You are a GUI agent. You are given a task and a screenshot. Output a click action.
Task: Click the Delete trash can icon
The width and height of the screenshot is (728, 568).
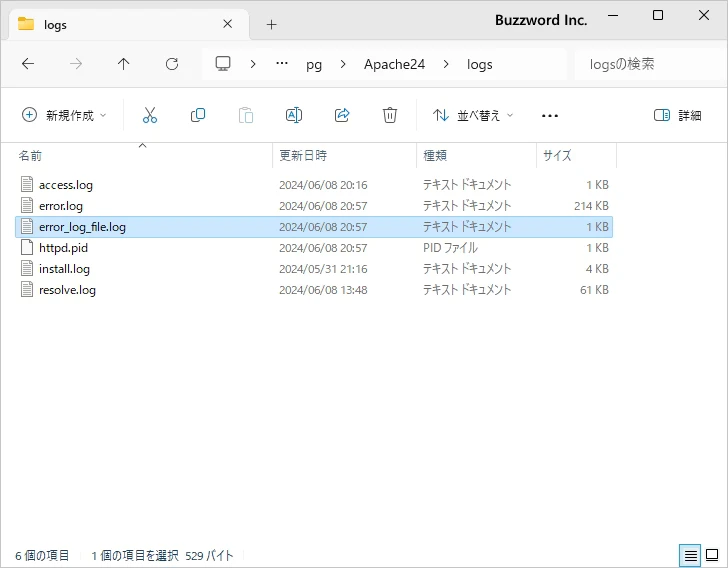[x=390, y=115]
